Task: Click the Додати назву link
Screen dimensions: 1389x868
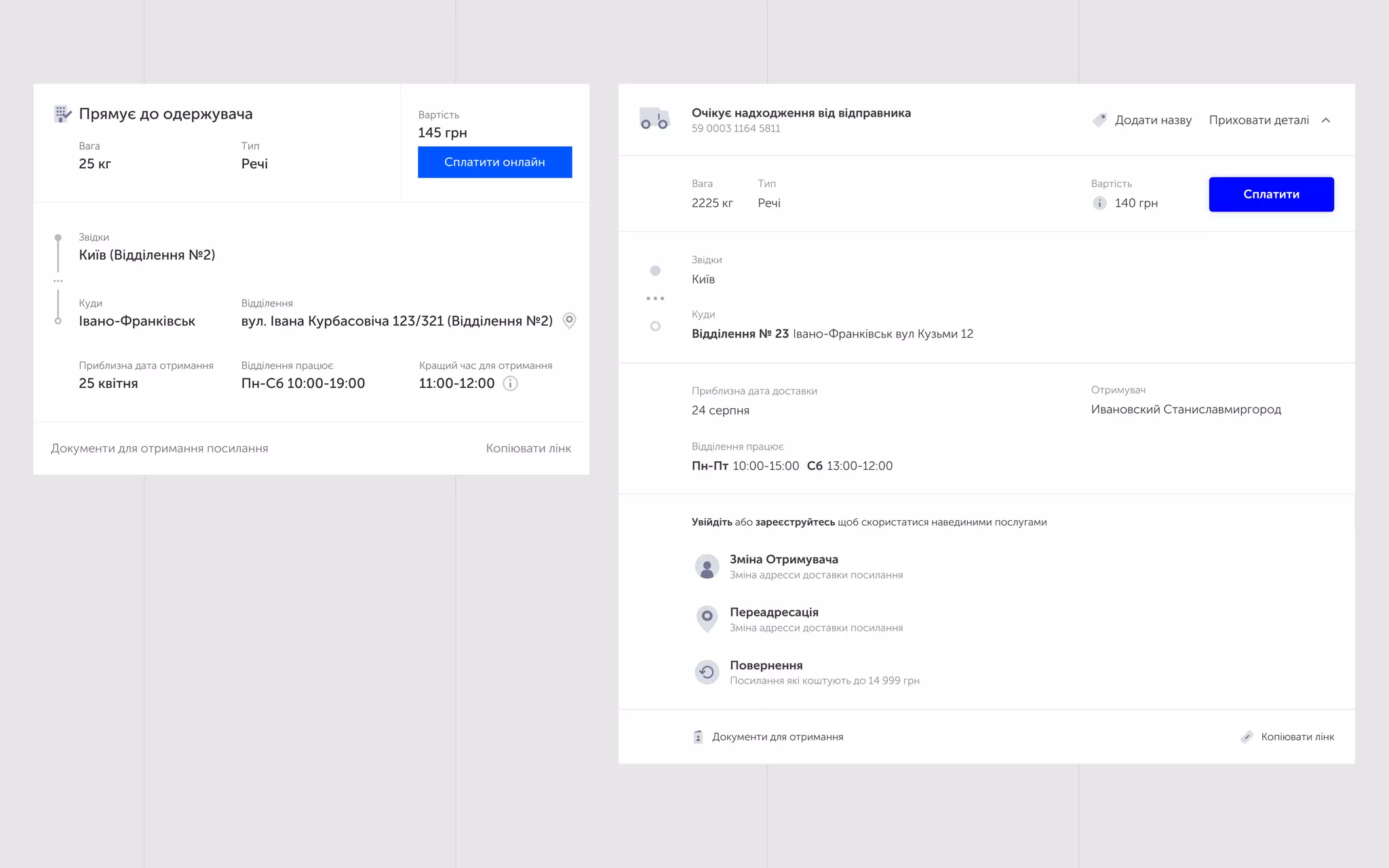Action: pyautogui.click(x=1153, y=120)
